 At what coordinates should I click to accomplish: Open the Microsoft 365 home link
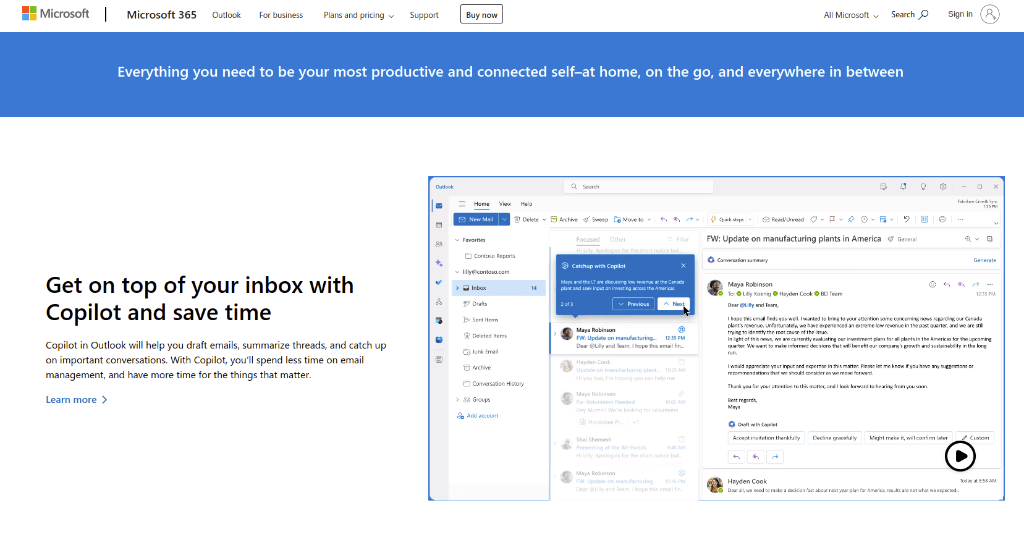(161, 14)
